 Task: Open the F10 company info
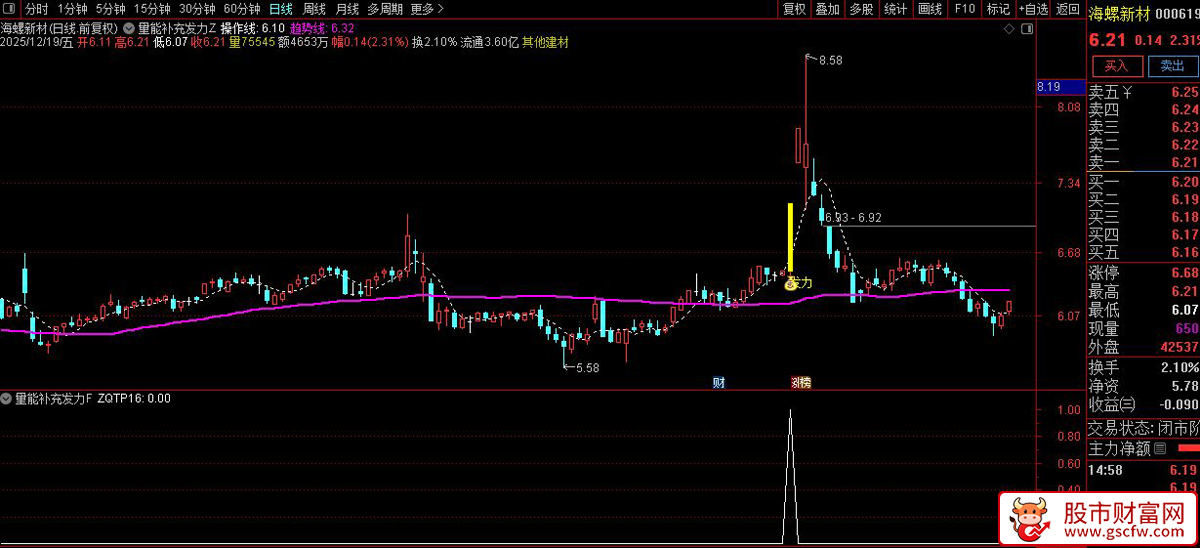(x=964, y=9)
